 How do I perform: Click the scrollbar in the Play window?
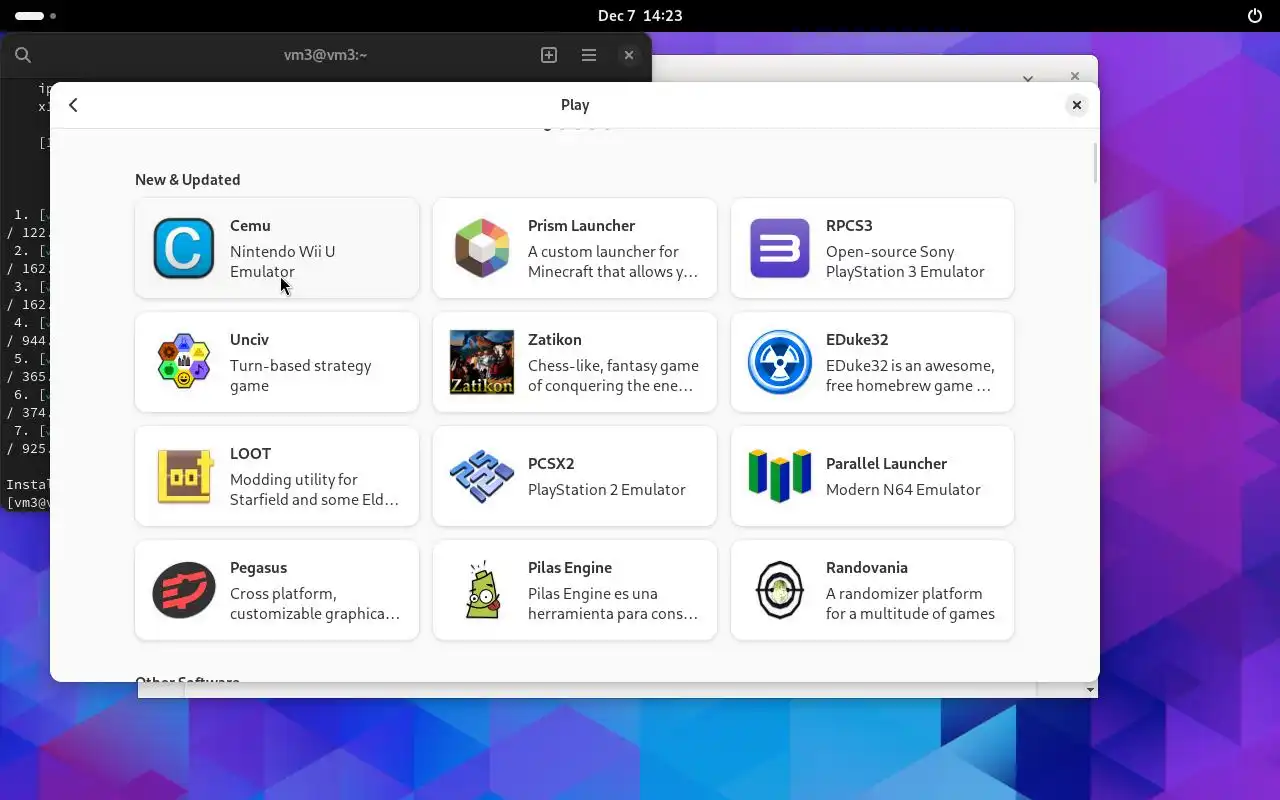point(1095,164)
